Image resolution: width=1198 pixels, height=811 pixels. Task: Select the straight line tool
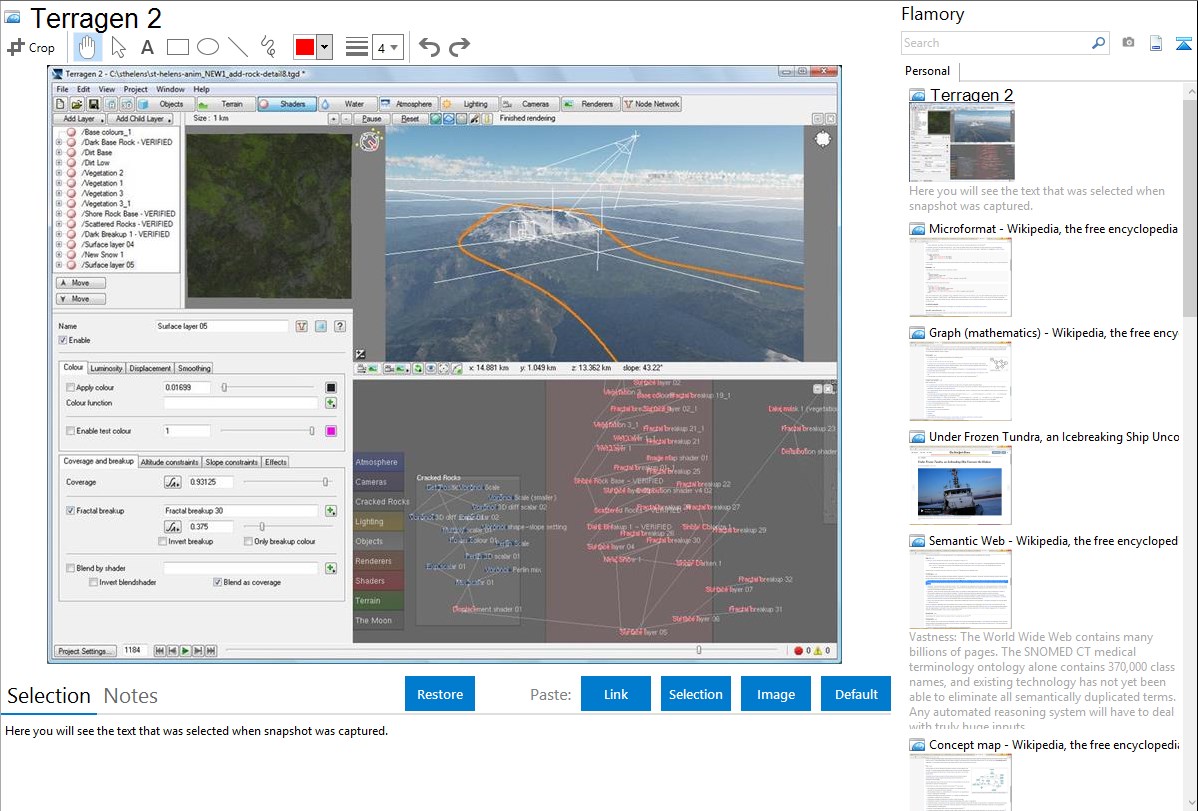tap(238, 47)
